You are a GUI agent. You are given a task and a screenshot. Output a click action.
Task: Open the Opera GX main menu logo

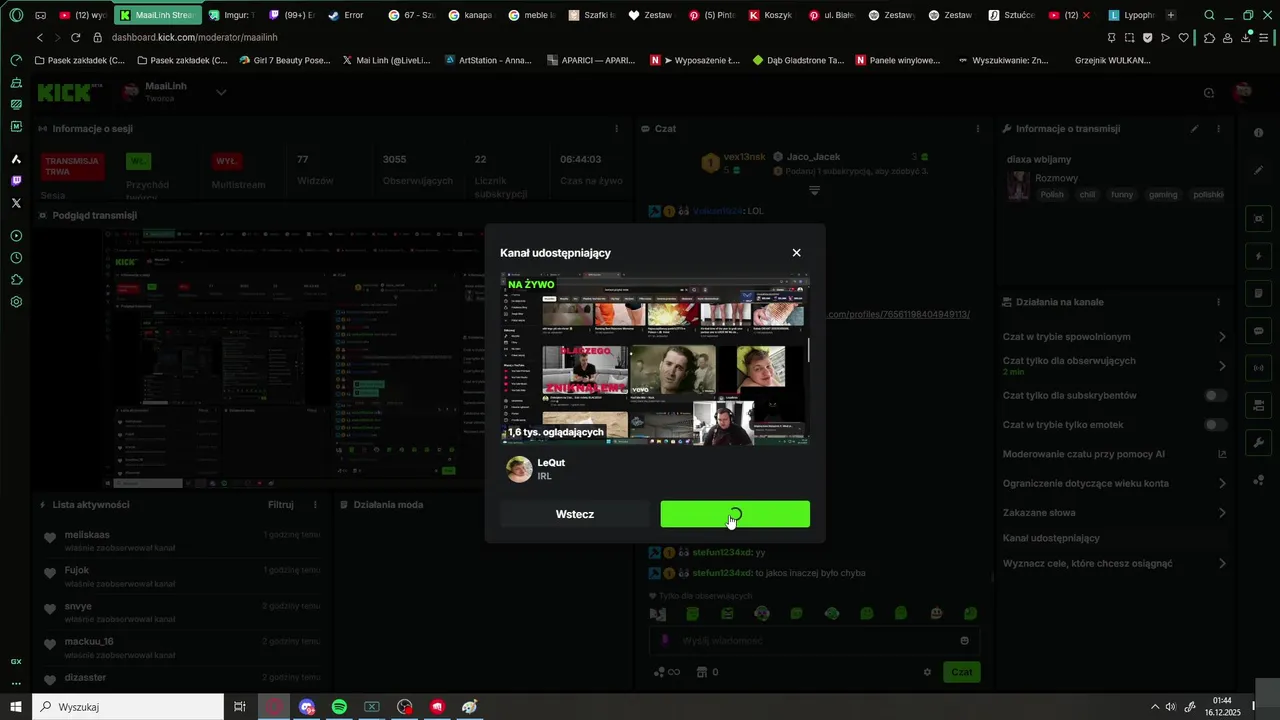click(x=16, y=15)
